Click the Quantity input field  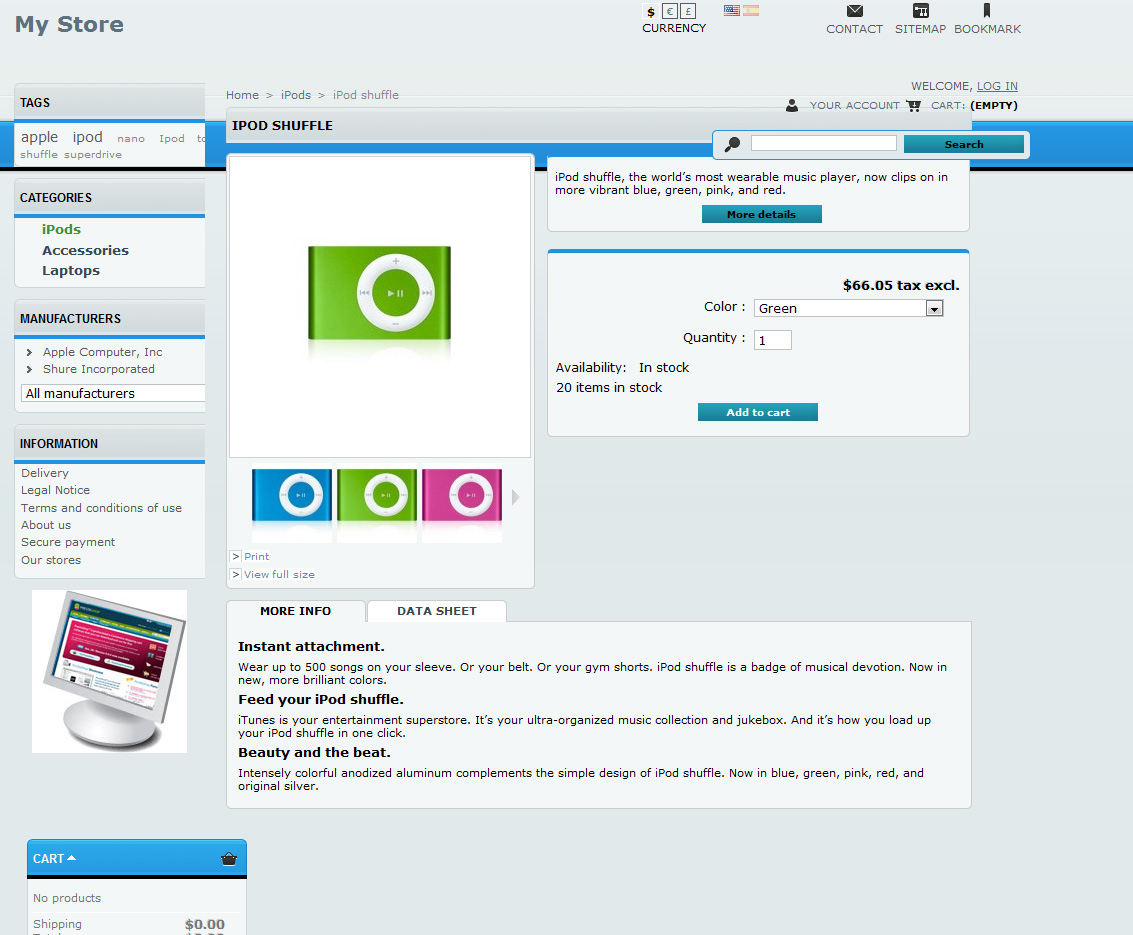[772, 340]
